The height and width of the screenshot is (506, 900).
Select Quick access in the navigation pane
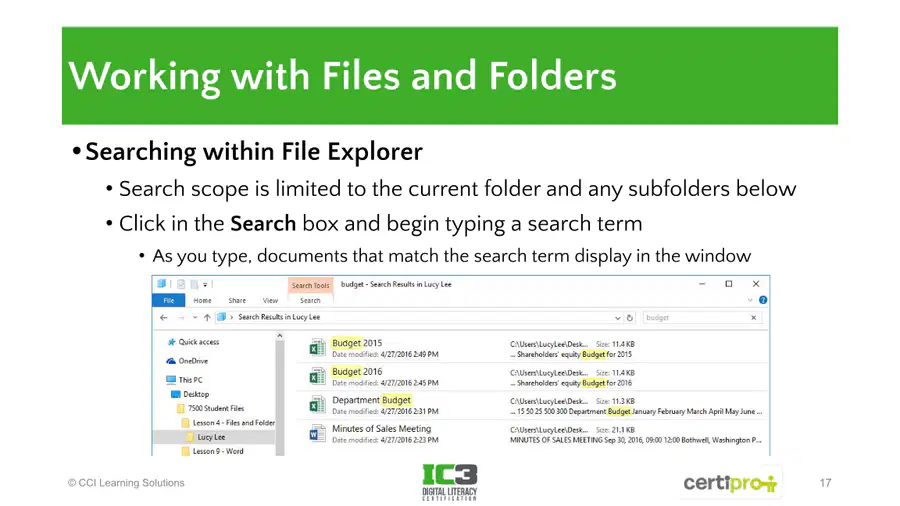click(199, 342)
